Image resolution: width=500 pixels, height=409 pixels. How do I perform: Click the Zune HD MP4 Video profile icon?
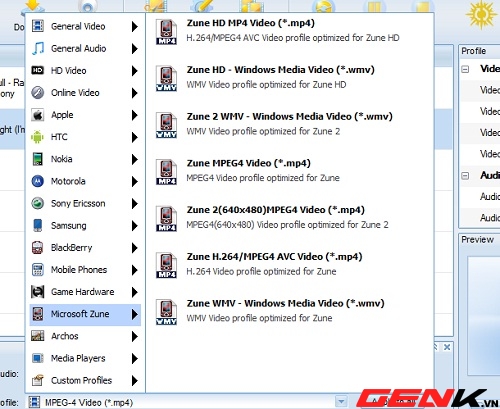pos(166,32)
